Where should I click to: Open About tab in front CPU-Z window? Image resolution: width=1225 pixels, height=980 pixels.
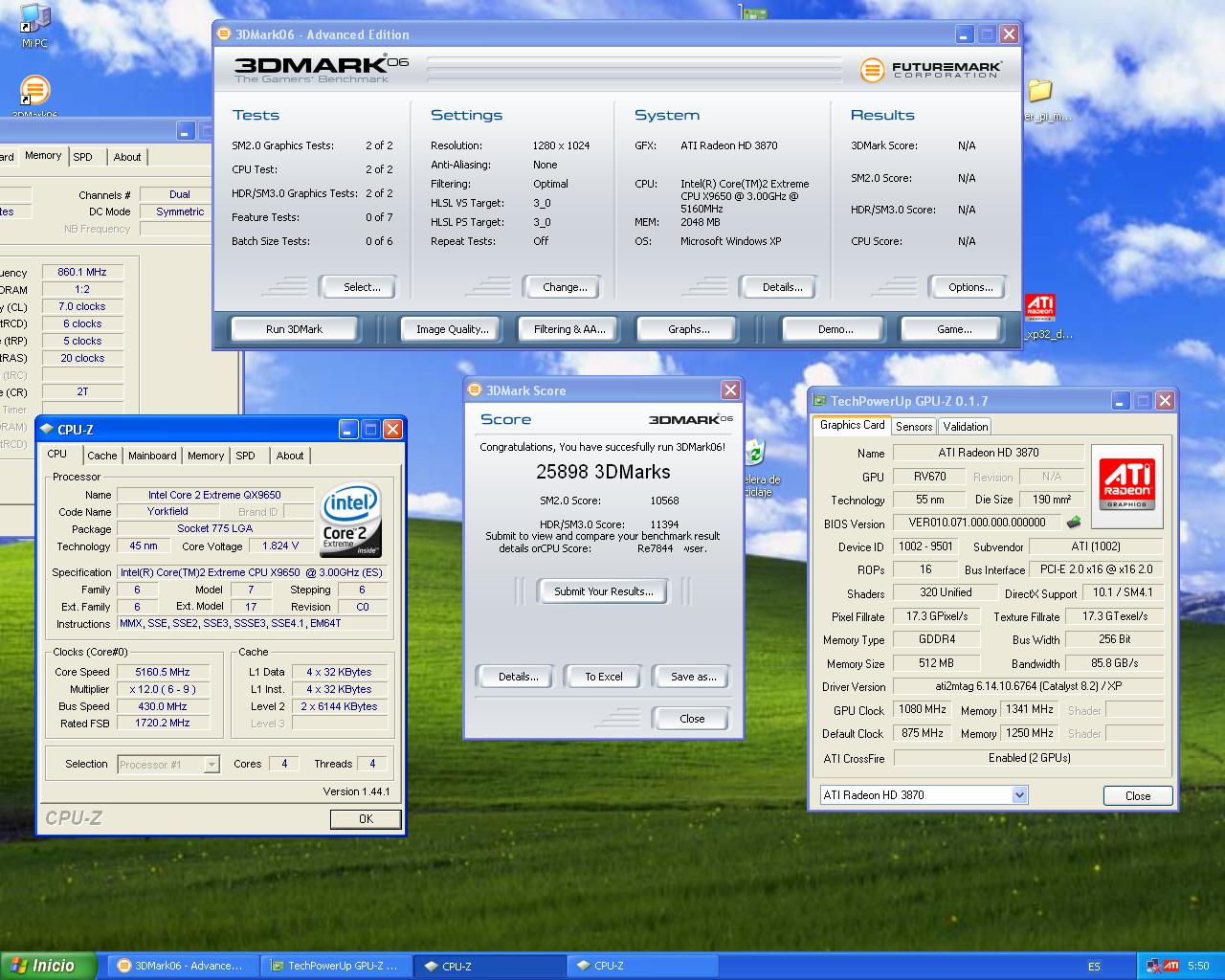coord(290,456)
